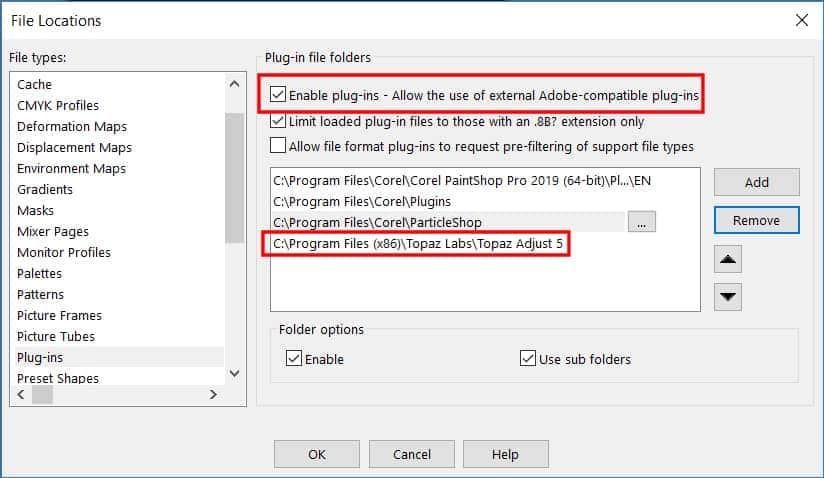Image resolution: width=824 pixels, height=478 pixels.
Task: Toggle limit to .8B? extension checkbox
Action: coord(278,121)
